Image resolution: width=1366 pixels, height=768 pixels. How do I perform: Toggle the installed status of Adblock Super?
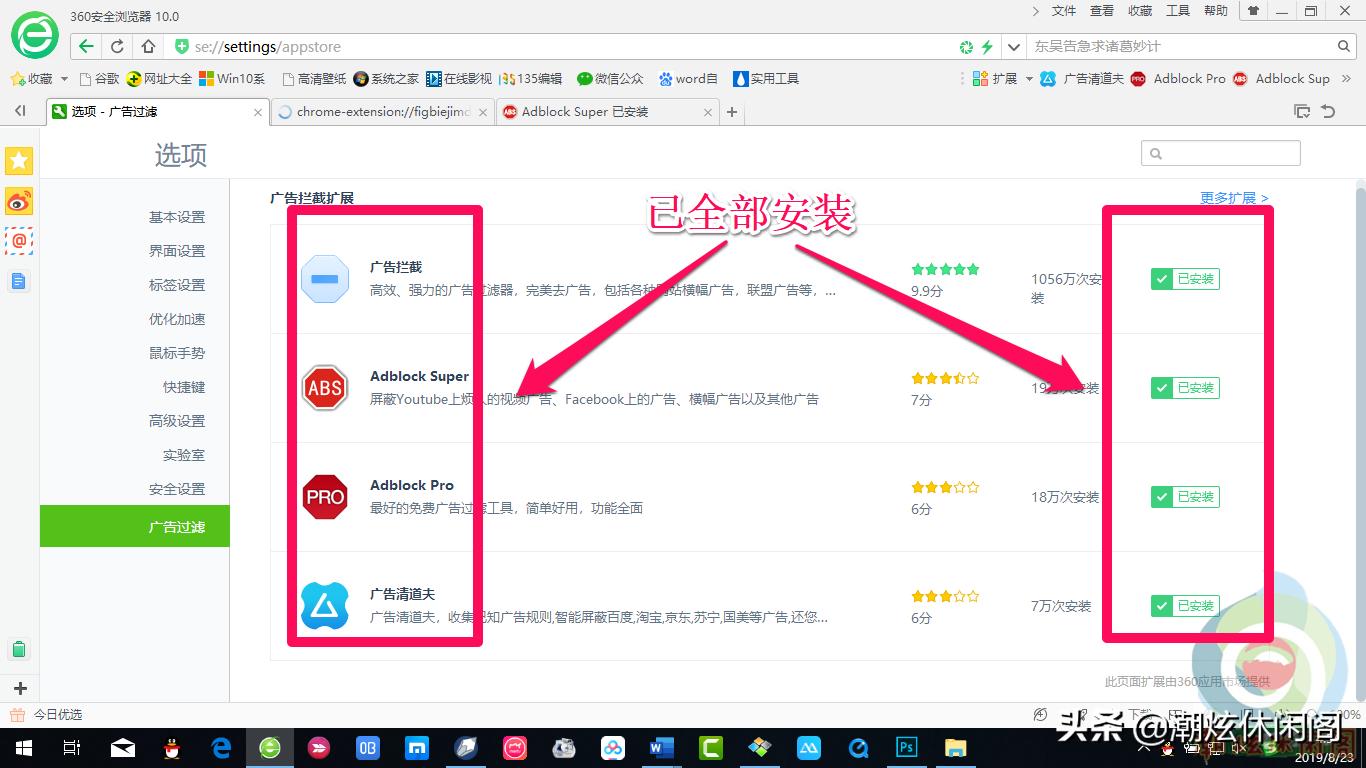point(1185,388)
